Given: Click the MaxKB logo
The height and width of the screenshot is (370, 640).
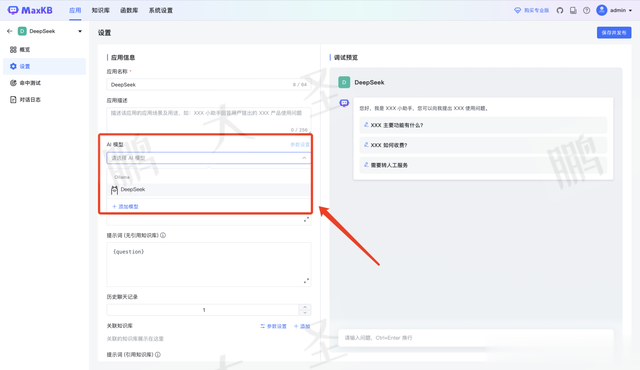Looking at the screenshot, I should pyautogui.click(x=30, y=10).
